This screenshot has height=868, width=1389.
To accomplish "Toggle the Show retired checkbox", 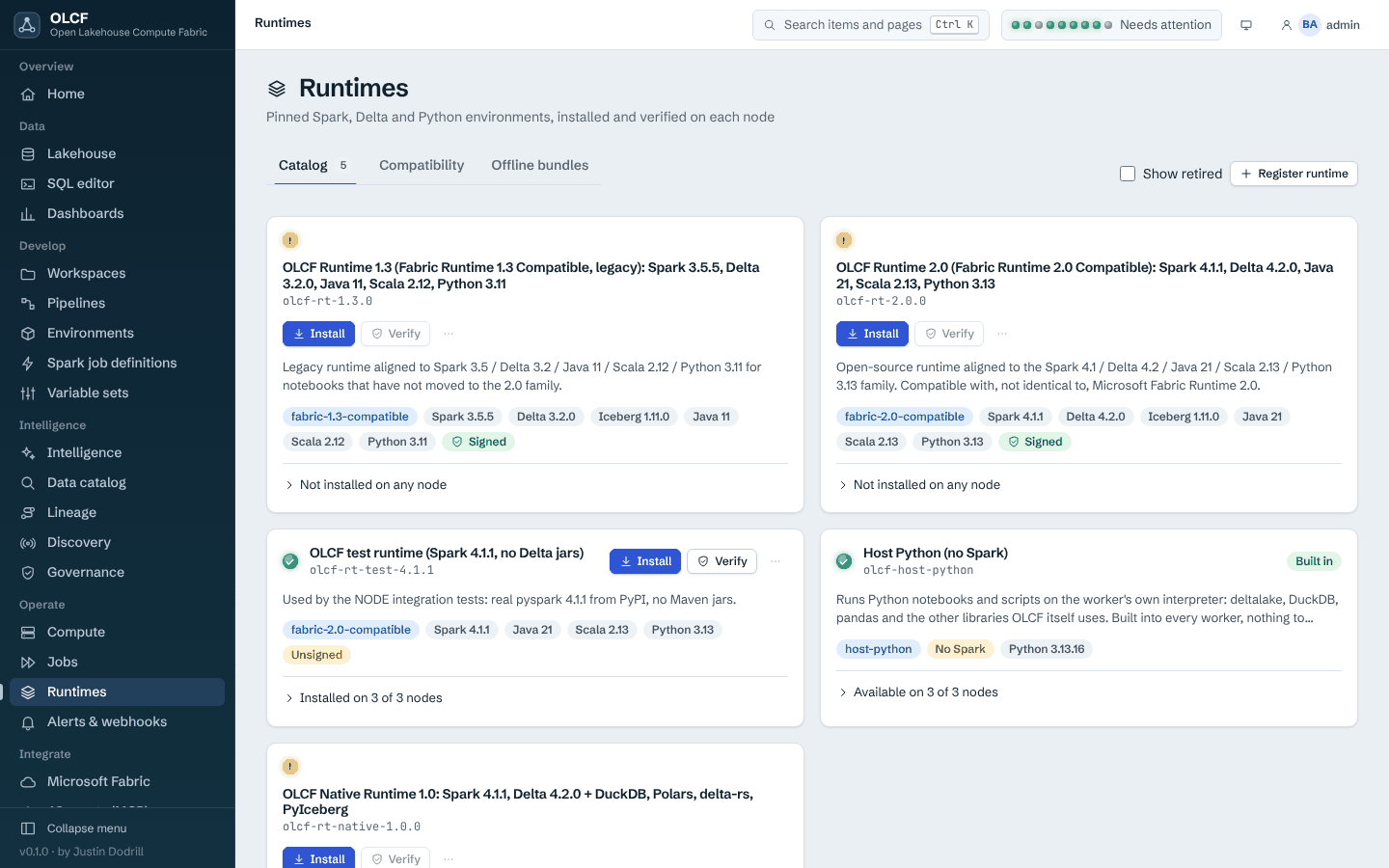I will [1128, 174].
